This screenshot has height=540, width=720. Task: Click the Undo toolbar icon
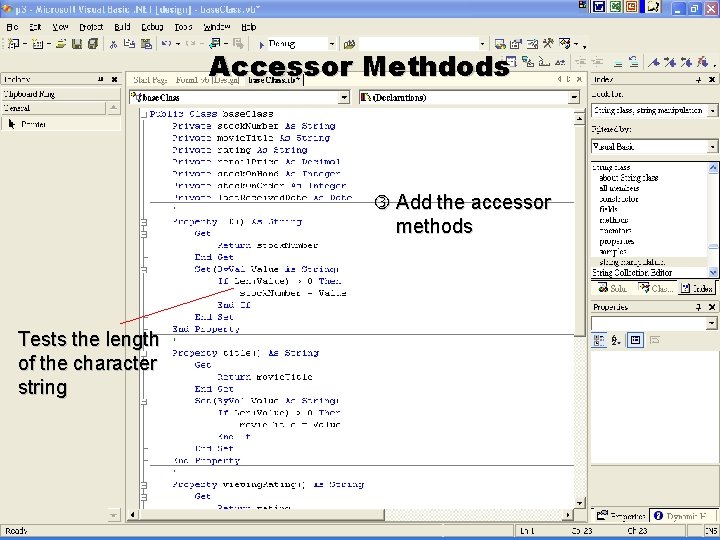click(x=166, y=44)
